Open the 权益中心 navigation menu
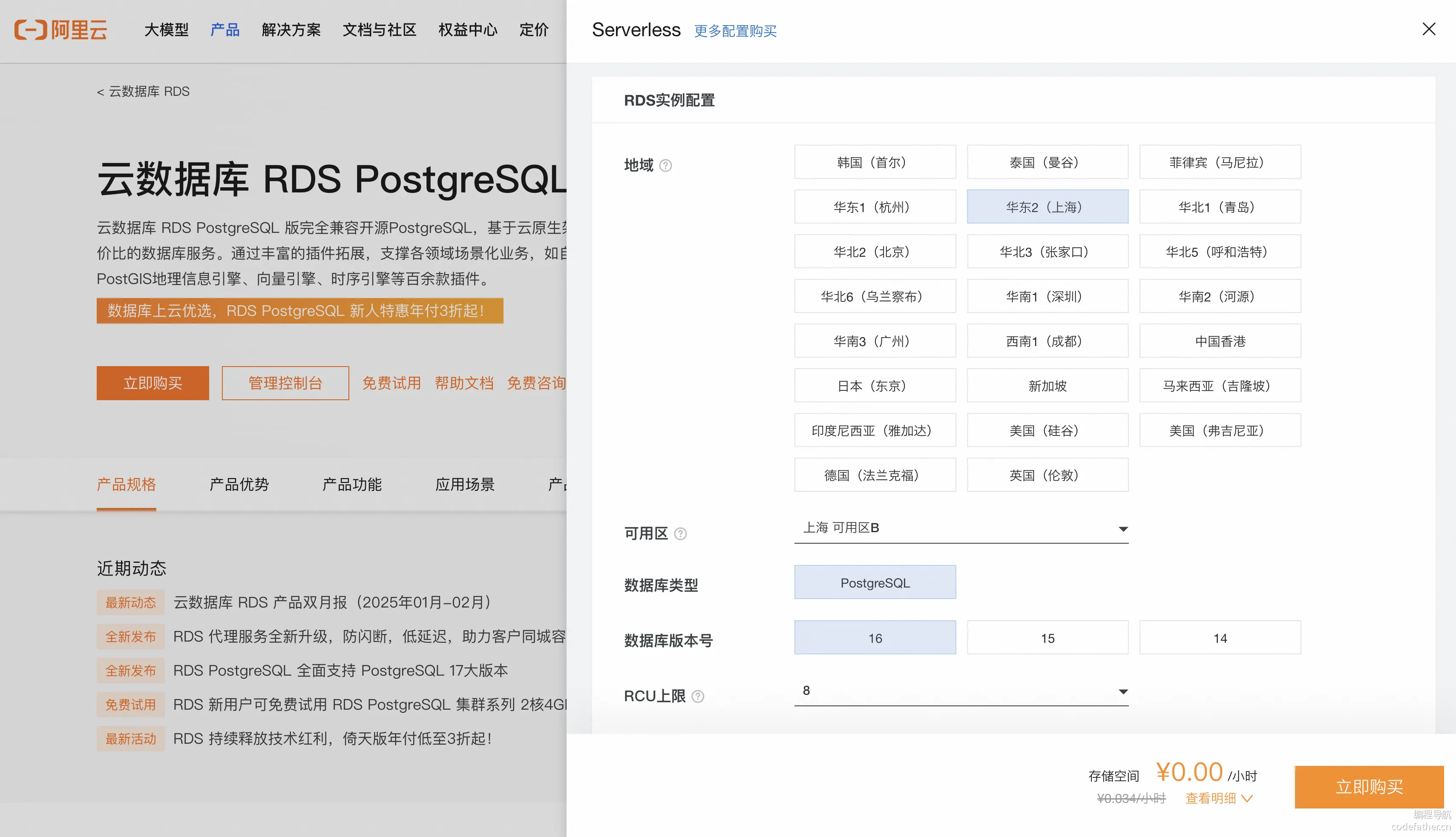This screenshot has width=1456, height=837. [467, 30]
